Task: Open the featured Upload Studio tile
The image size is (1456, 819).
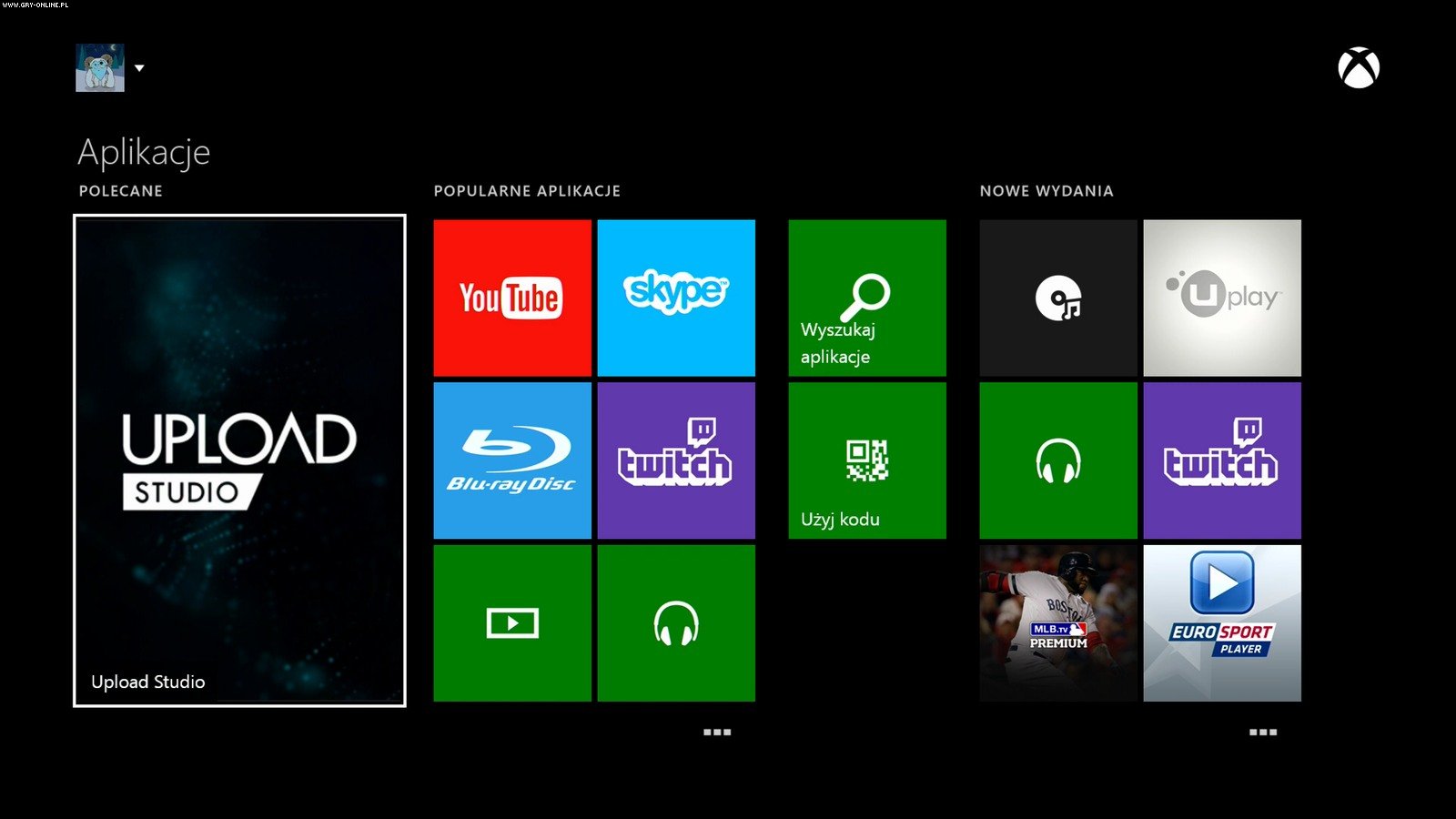Action: coord(239,460)
